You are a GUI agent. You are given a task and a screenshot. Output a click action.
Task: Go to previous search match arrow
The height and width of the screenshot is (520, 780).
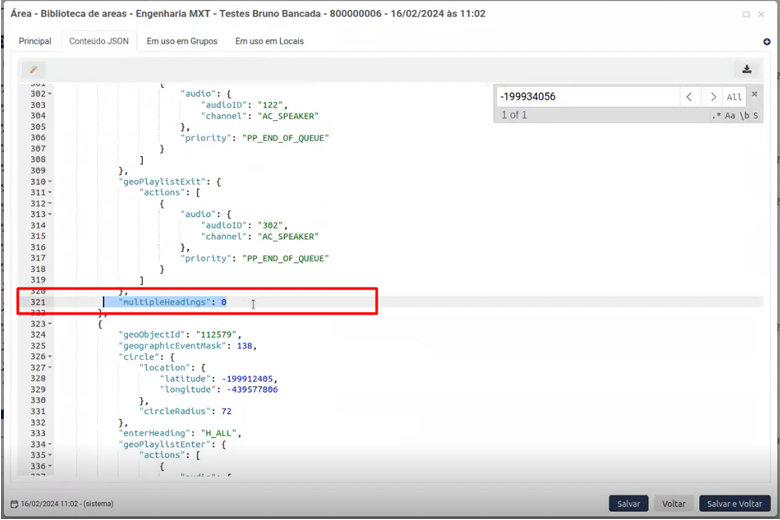[689, 97]
